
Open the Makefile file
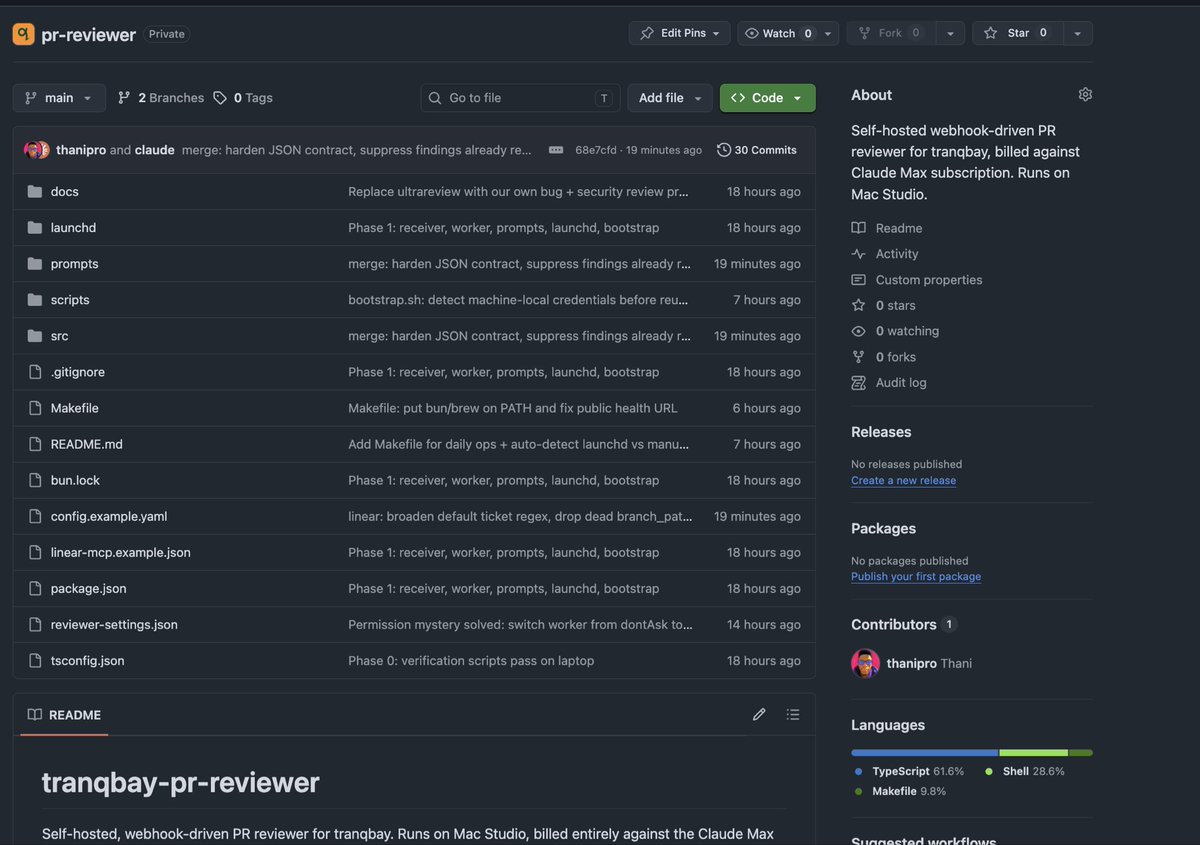coord(75,408)
